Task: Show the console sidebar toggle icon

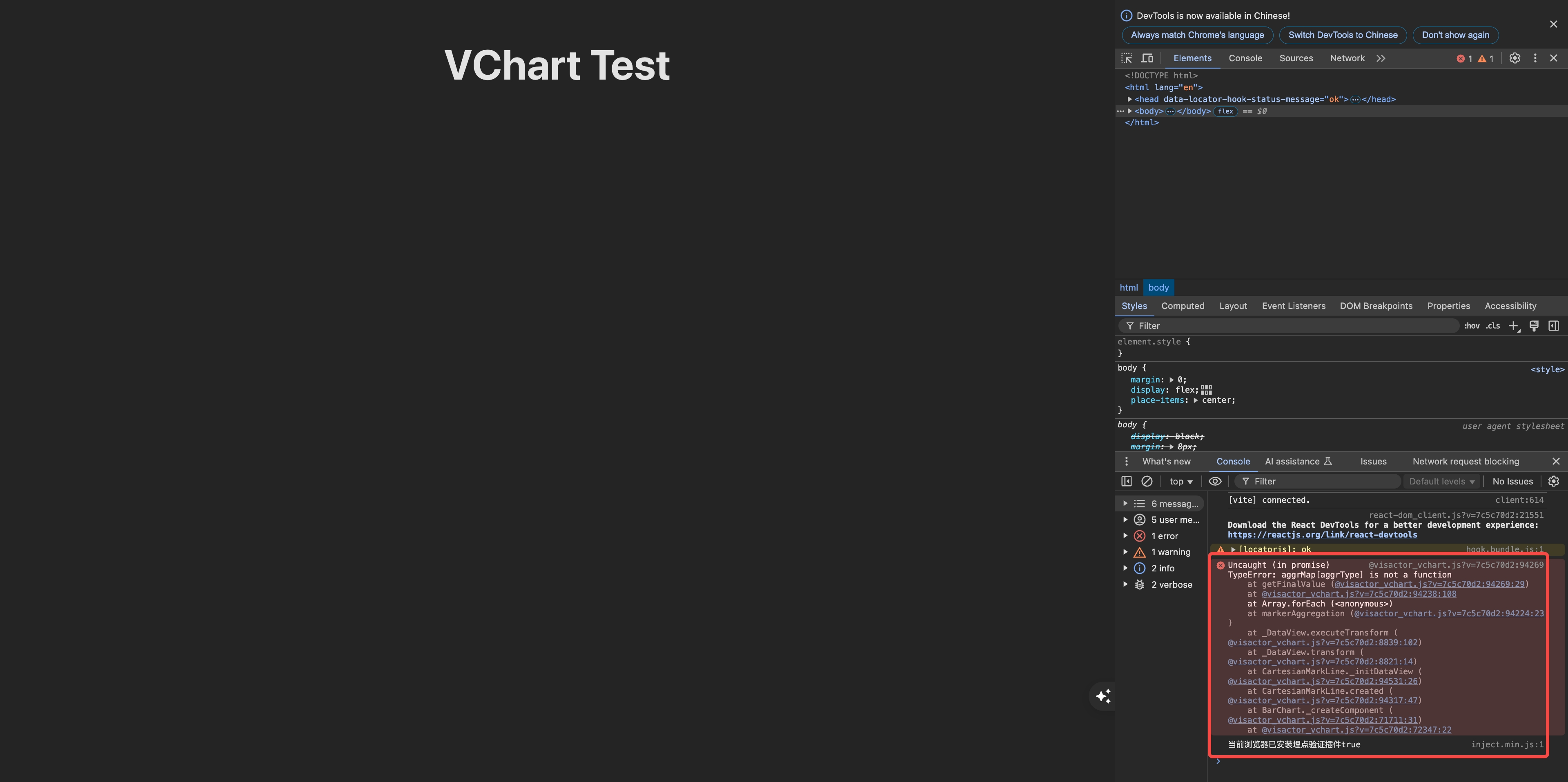Action: coord(1127,481)
